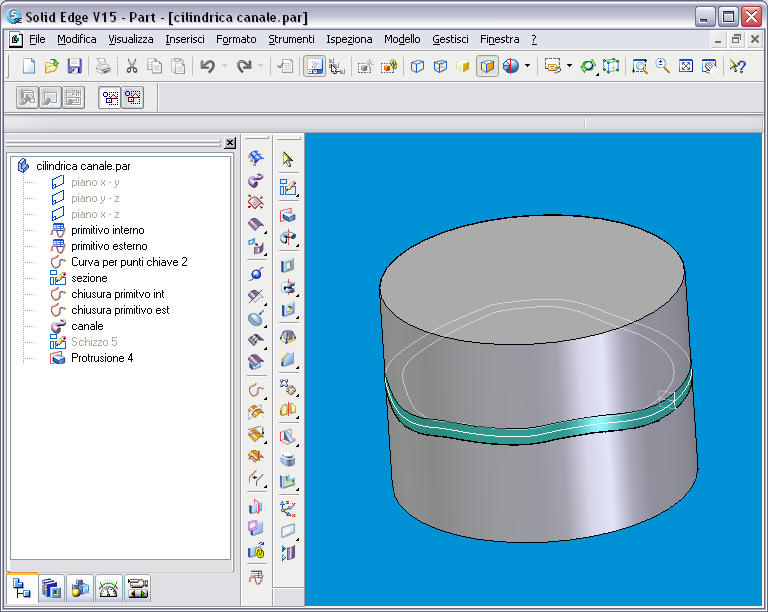The height and width of the screenshot is (612, 768).
Task: Open the Modello menu
Action: pyautogui.click(x=402, y=39)
